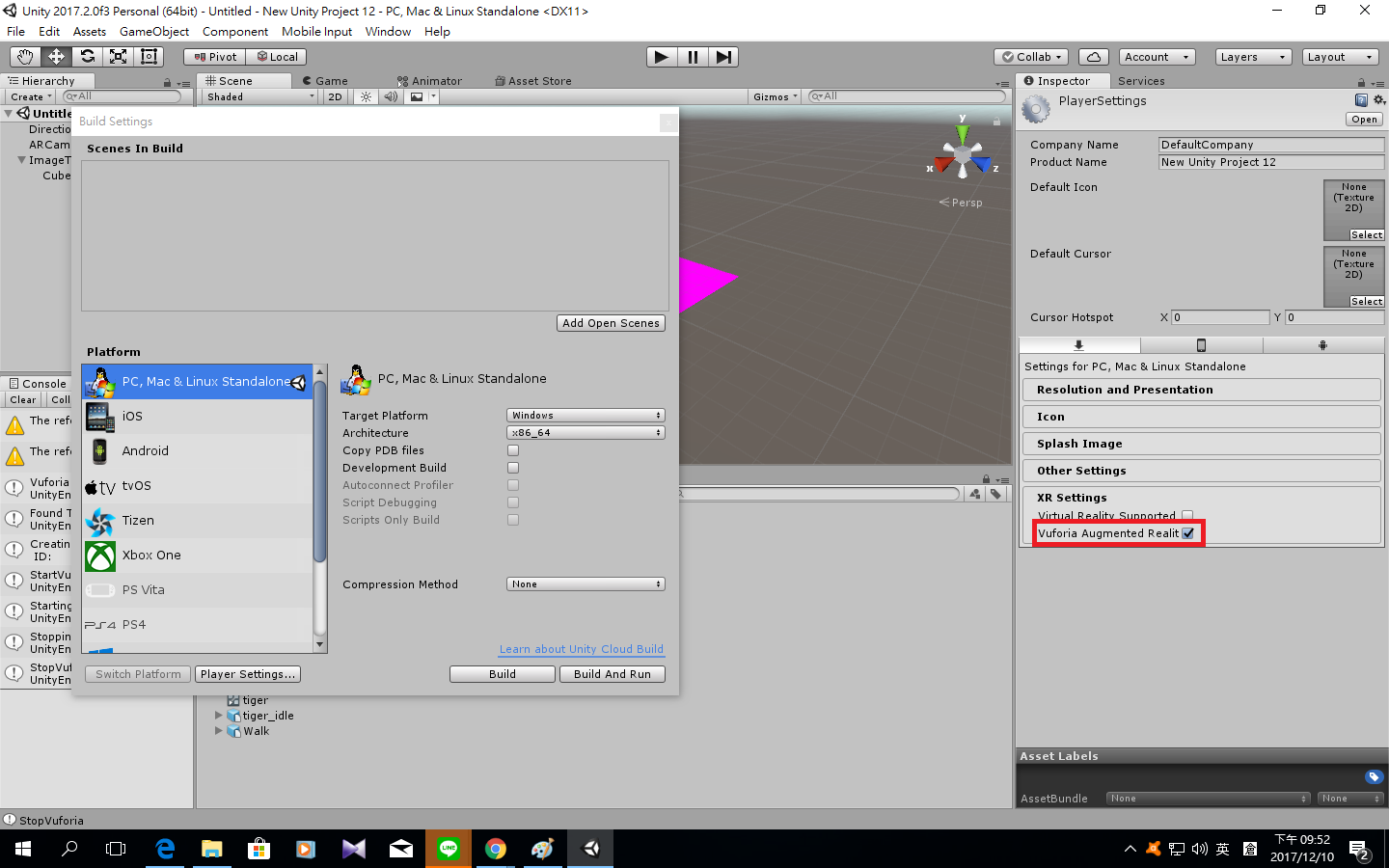Open the Compression Method dropdown

(x=585, y=583)
